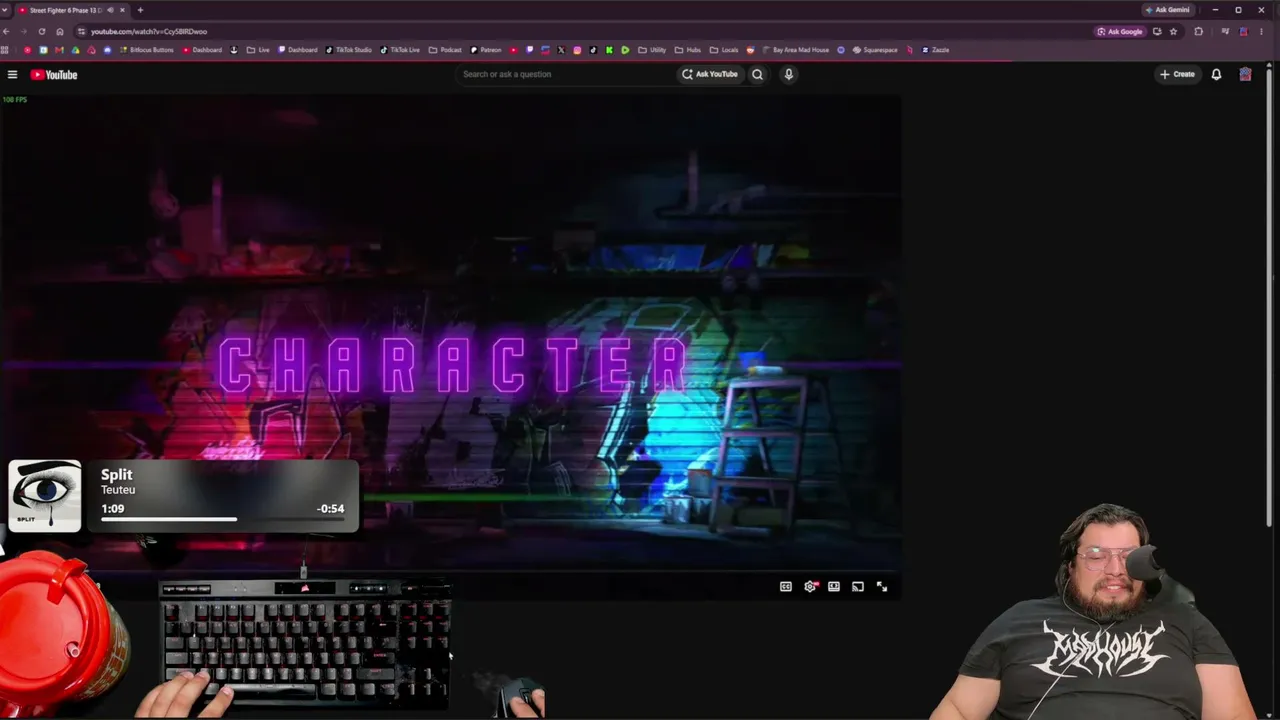Click the Ask YouTube button
The height and width of the screenshot is (720, 1280).
tap(710, 74)
